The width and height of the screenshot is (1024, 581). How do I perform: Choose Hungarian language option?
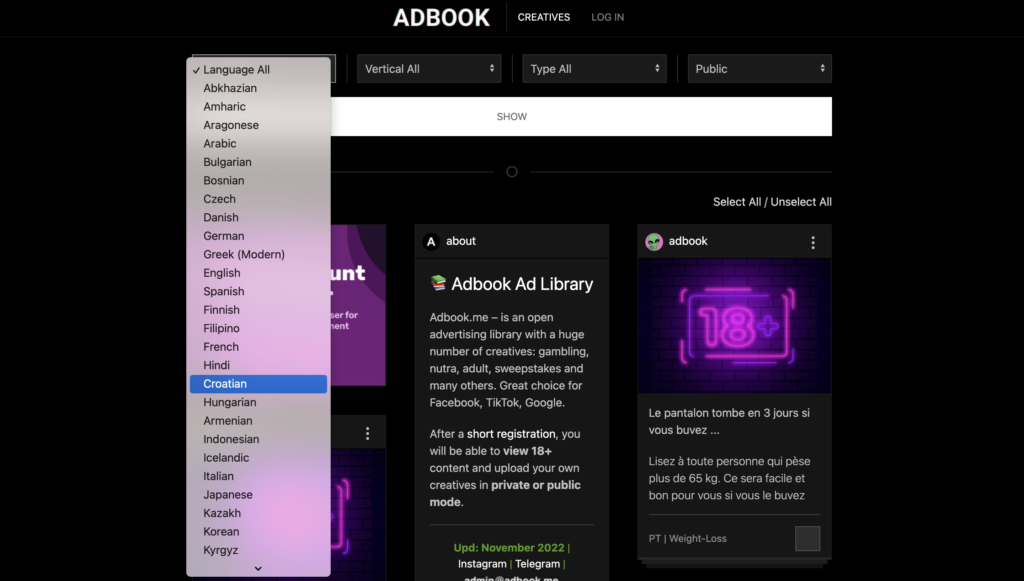[259, 402]
